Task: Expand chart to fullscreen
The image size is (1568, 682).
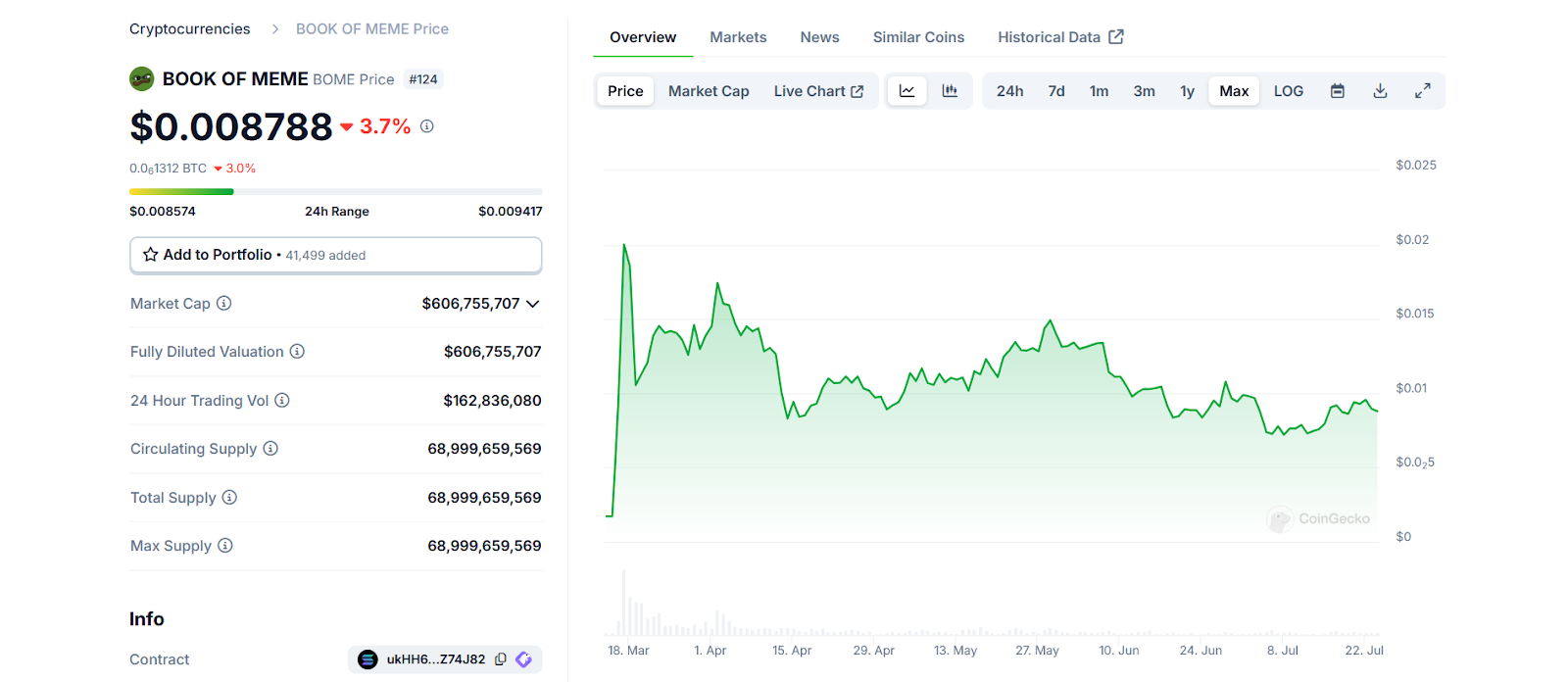Action: click(x=1423, y=91)
